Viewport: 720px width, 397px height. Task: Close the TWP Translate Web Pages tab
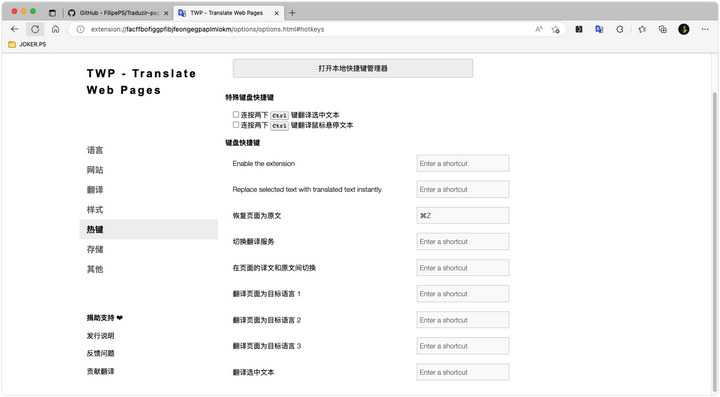tap(276, 13)
